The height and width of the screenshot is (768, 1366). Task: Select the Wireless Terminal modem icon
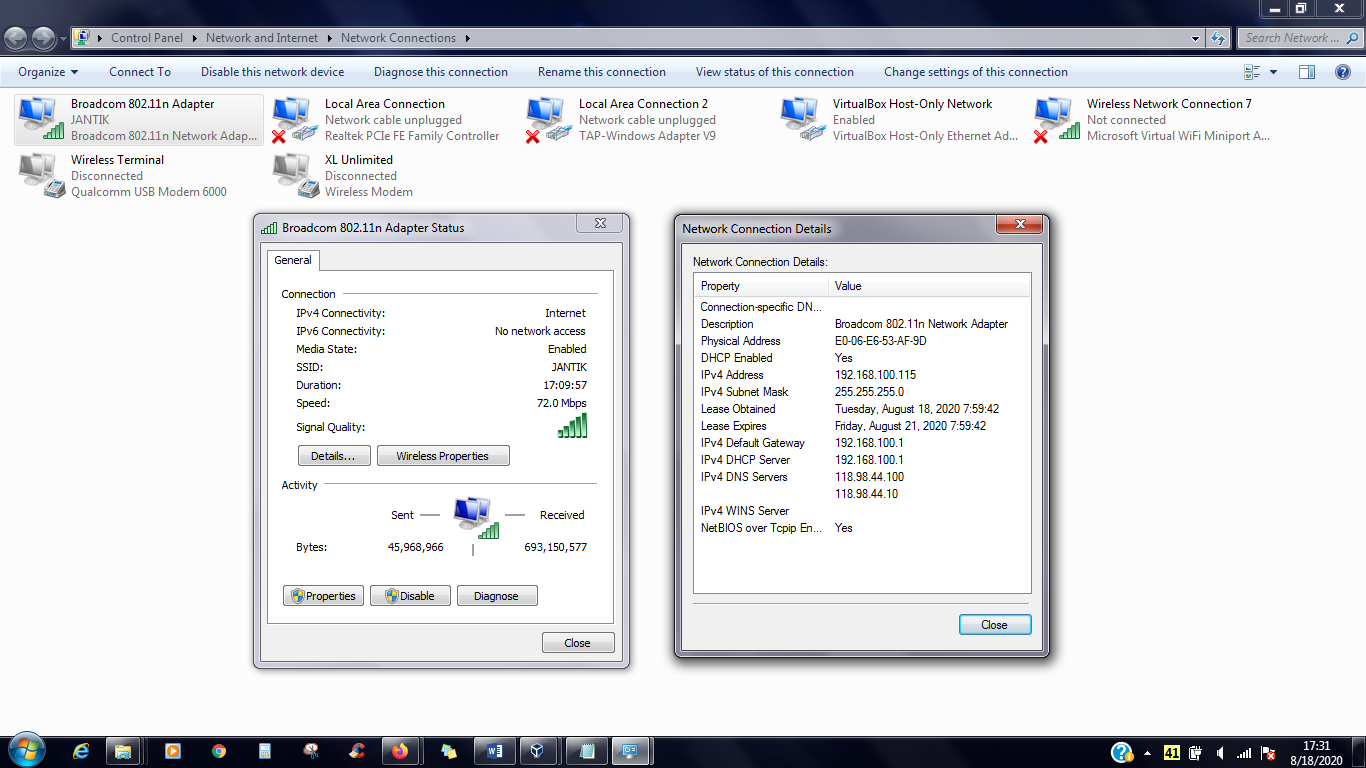[x=40, y=175]
